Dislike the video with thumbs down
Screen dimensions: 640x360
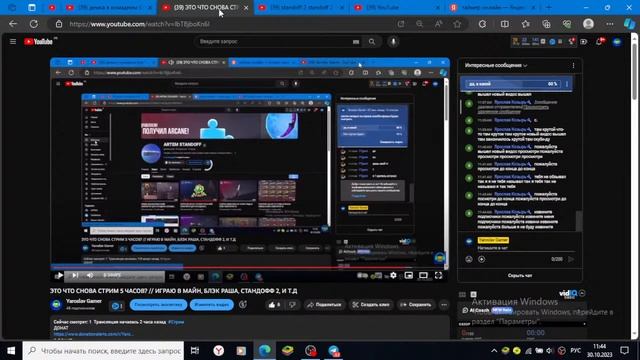pyautogui.click(x=292, y=305)
